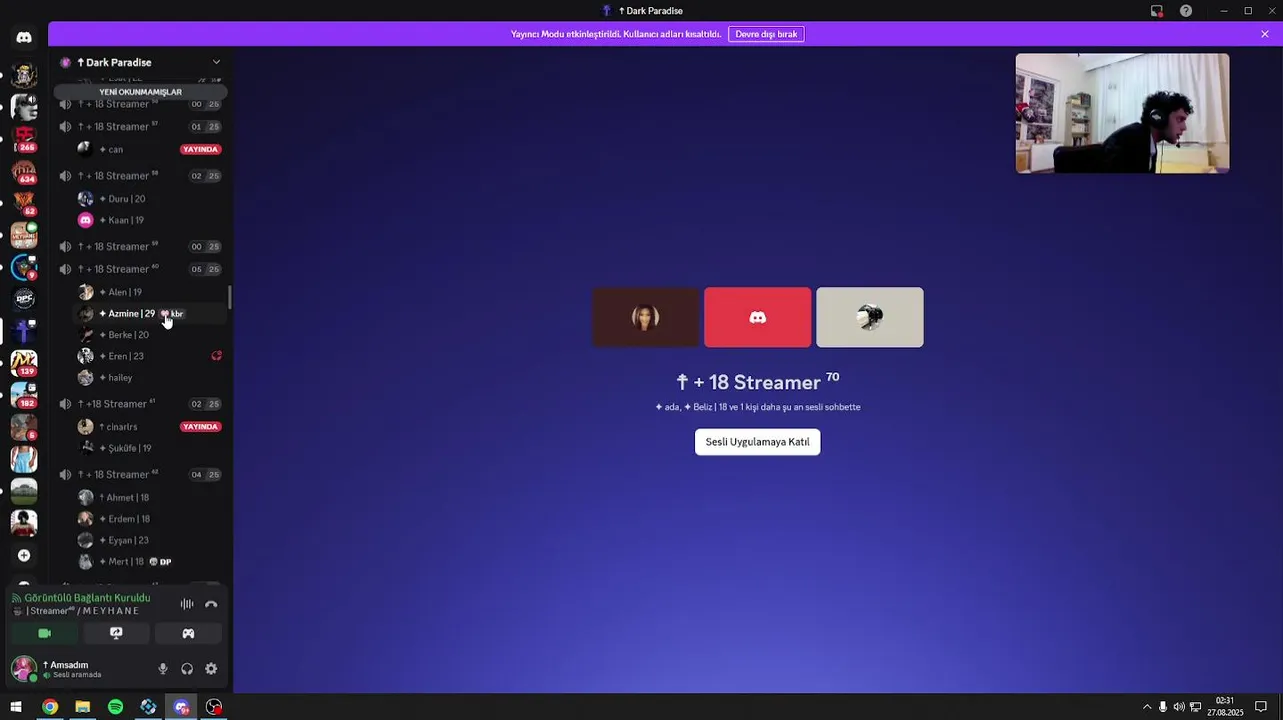Click the red icon beside Eren | 23
The height and width of the screenshot is (720, 1283).
[x=216, y=356]
